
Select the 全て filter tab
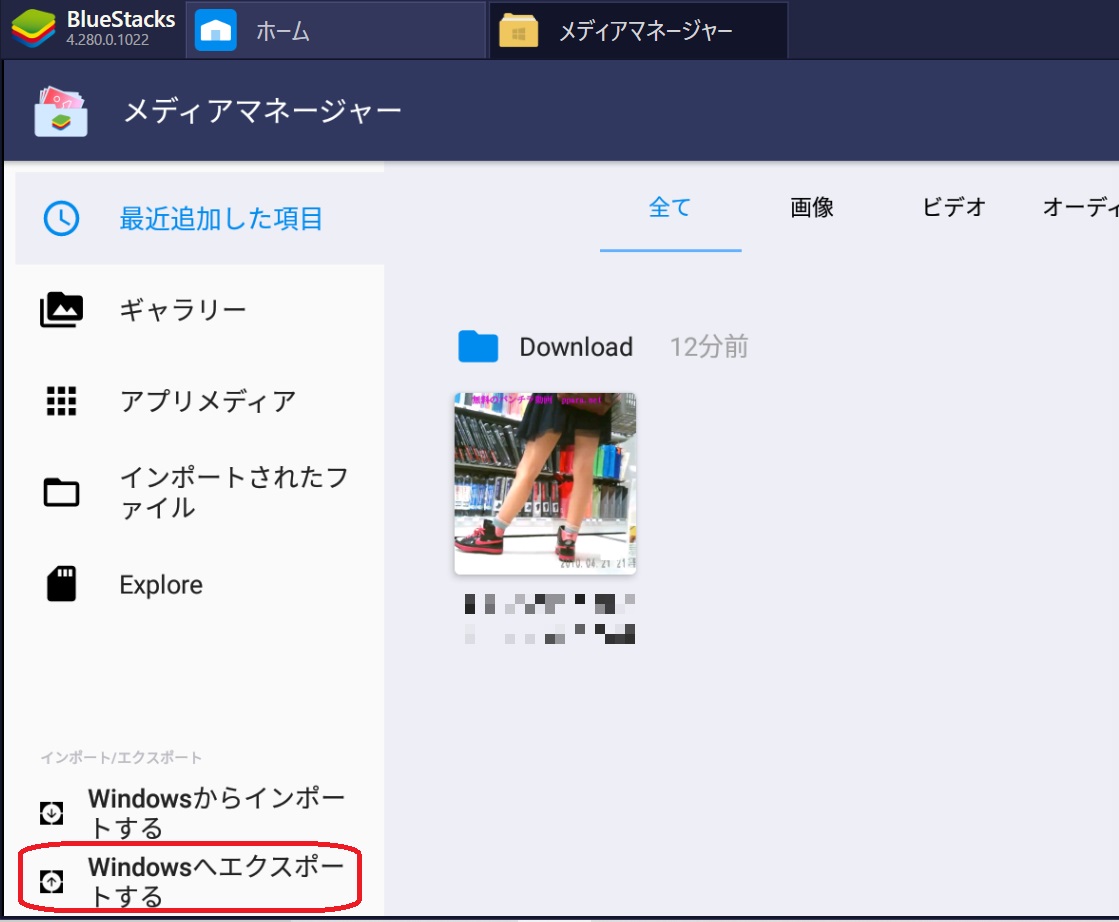tap(671, 208)
